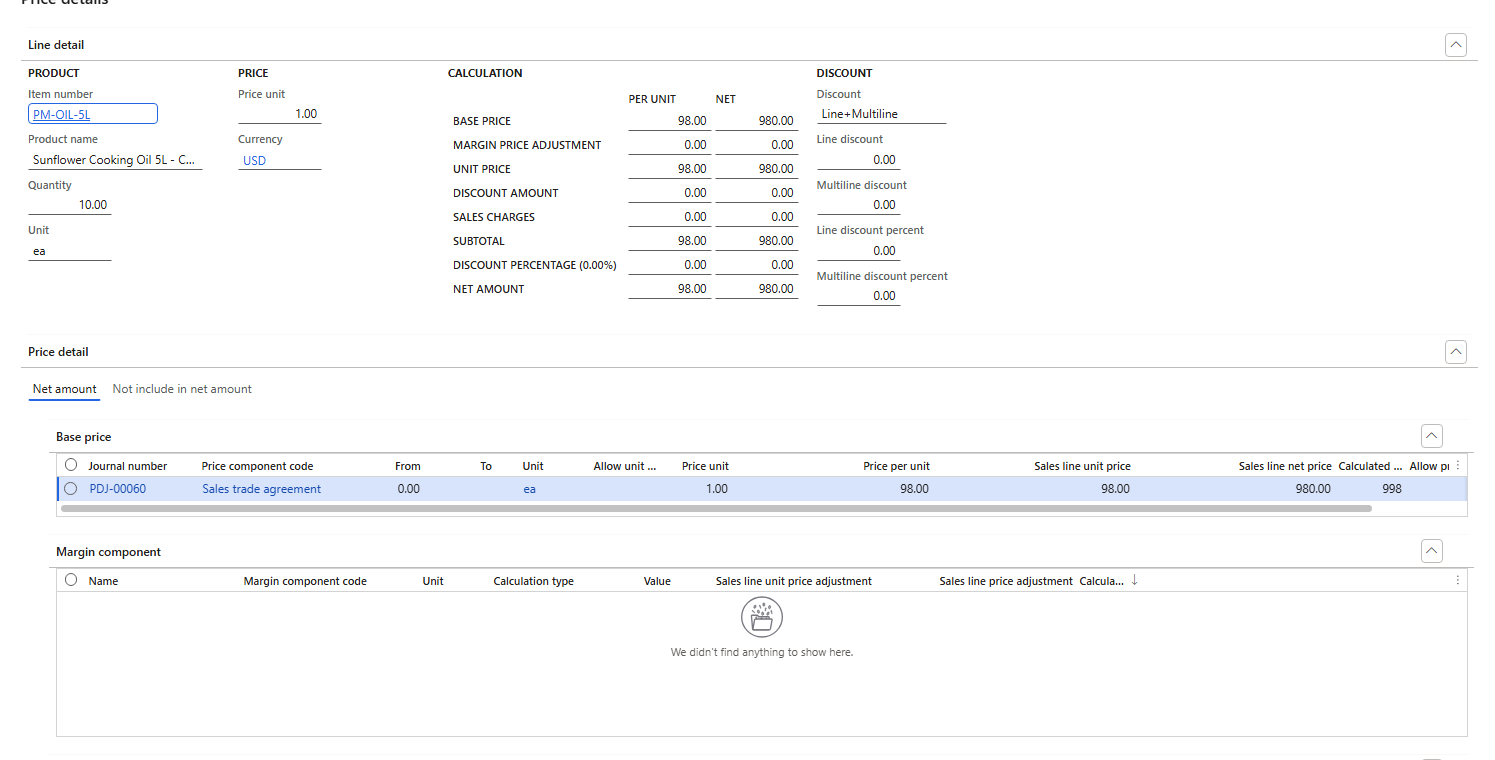Click the ea unit link in Base price row
The image size is (1495, 760).
(x=529, y=489)
